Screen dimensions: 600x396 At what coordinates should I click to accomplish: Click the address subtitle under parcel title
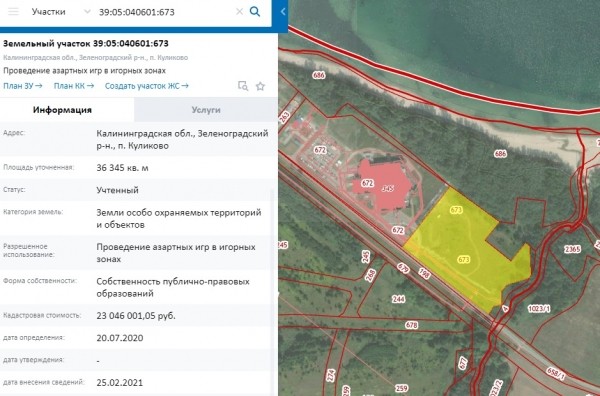pyautogui.click(x=96, y=58)
